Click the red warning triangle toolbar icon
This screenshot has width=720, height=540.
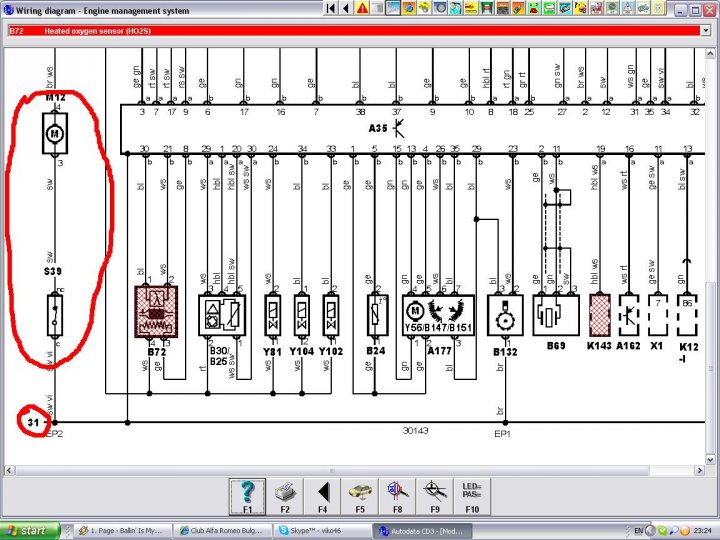pos(362,9)
